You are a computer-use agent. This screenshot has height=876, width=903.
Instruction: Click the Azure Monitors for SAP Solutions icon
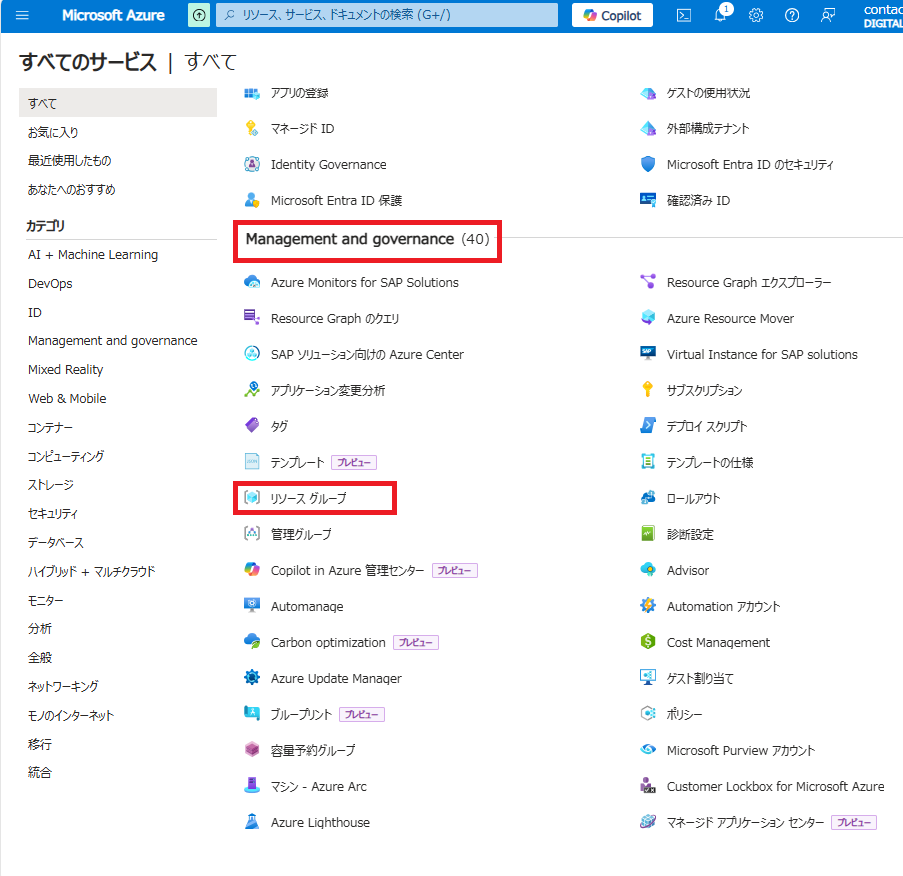[x=252, y=282]
